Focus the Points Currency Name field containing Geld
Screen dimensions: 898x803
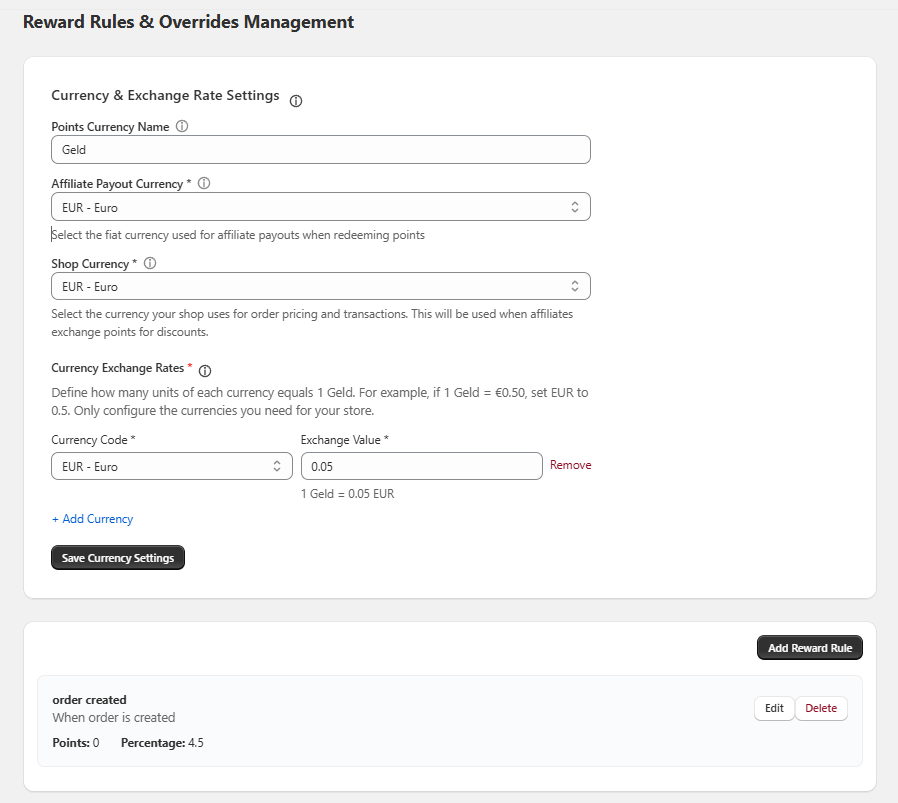(x=320, y=150)
